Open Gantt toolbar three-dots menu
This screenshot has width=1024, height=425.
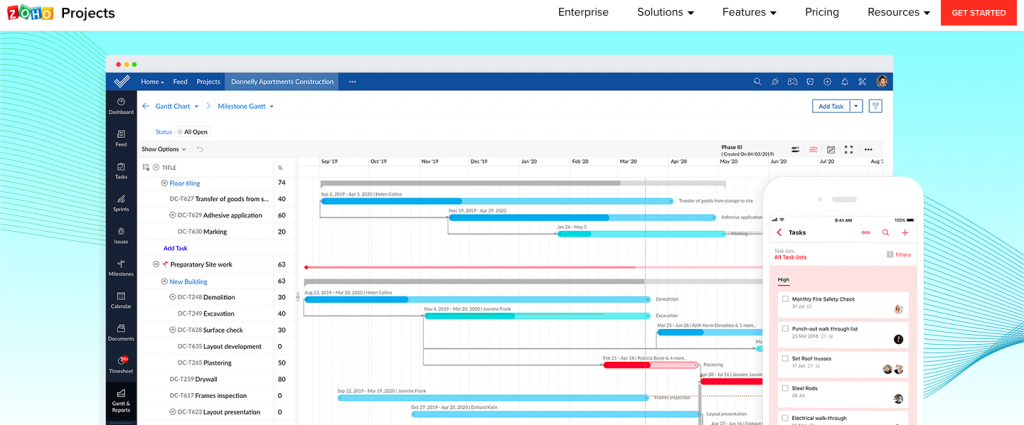tap(869, 150)
